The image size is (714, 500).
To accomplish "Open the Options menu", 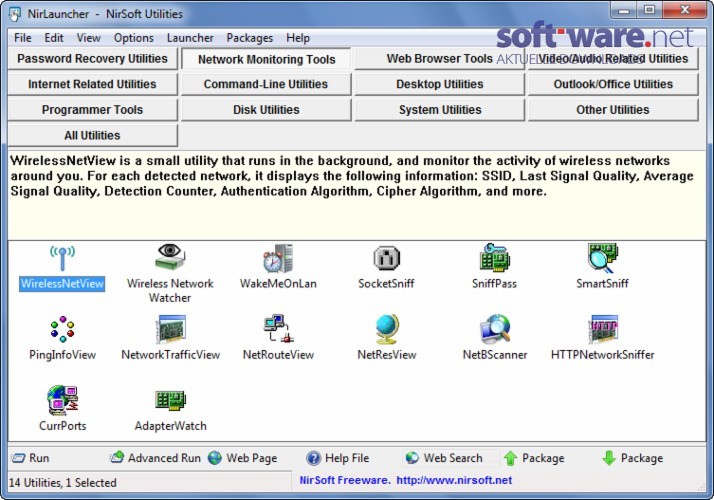I will point(133,38).
